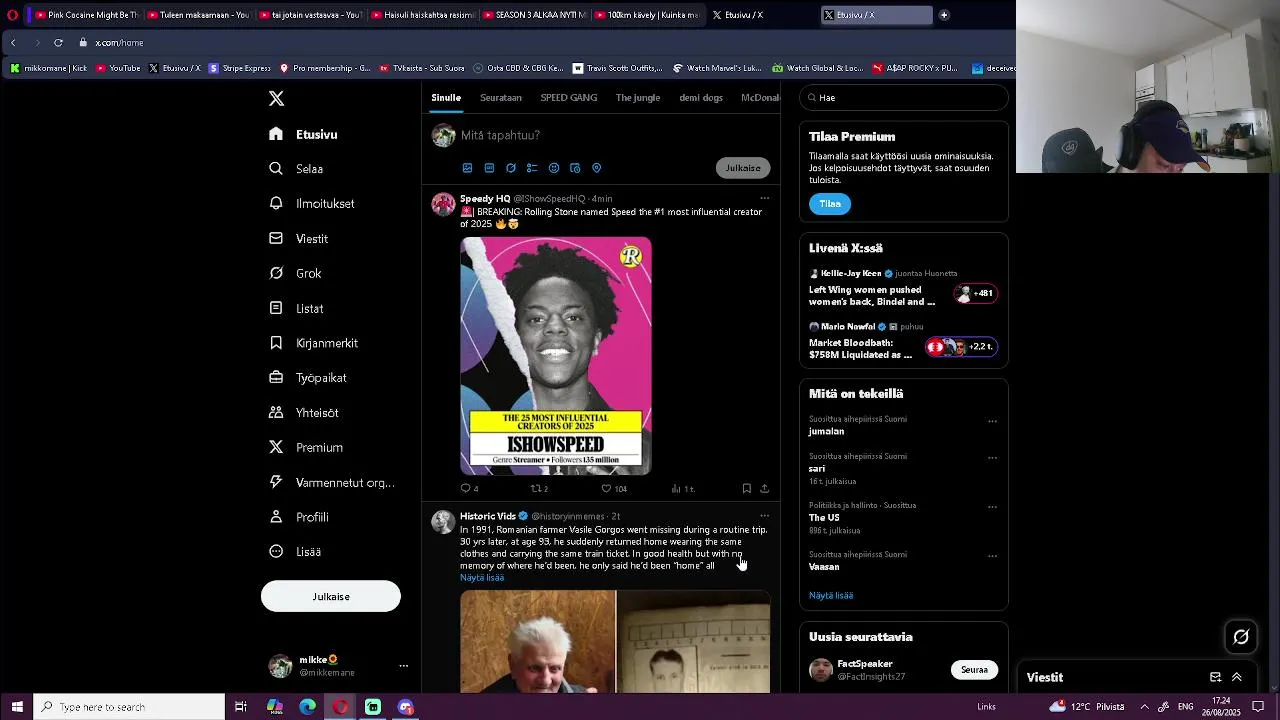Viewport: 1280px width, 720px height.
Task: Reply to the Speedy HQ post
Action: tap(469, 489)
